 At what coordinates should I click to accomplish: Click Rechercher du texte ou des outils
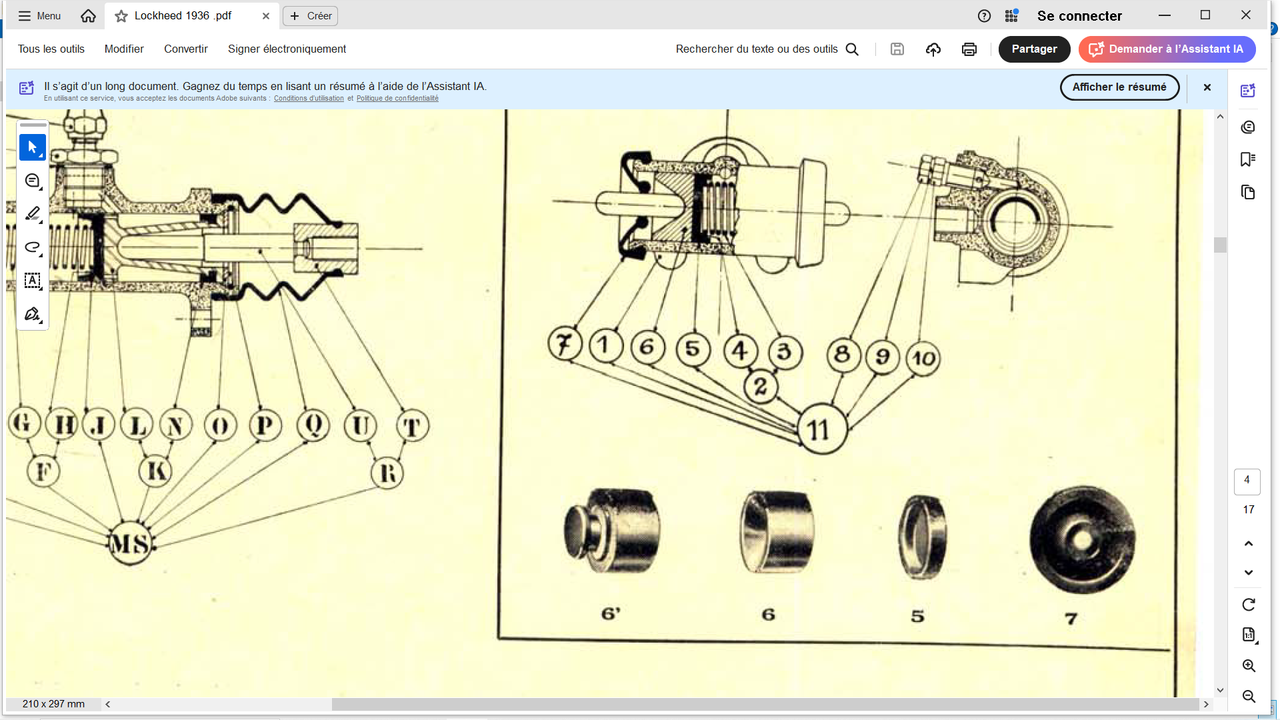(x=767, y=49)
